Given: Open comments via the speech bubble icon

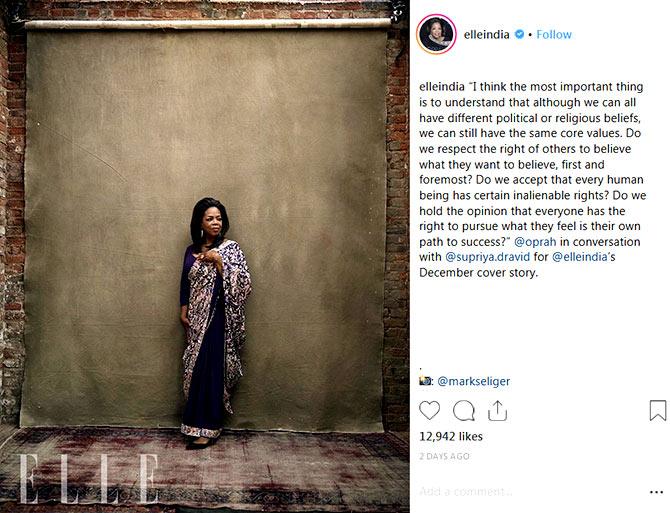Looking at the screenshot, I should pos(464,411).
